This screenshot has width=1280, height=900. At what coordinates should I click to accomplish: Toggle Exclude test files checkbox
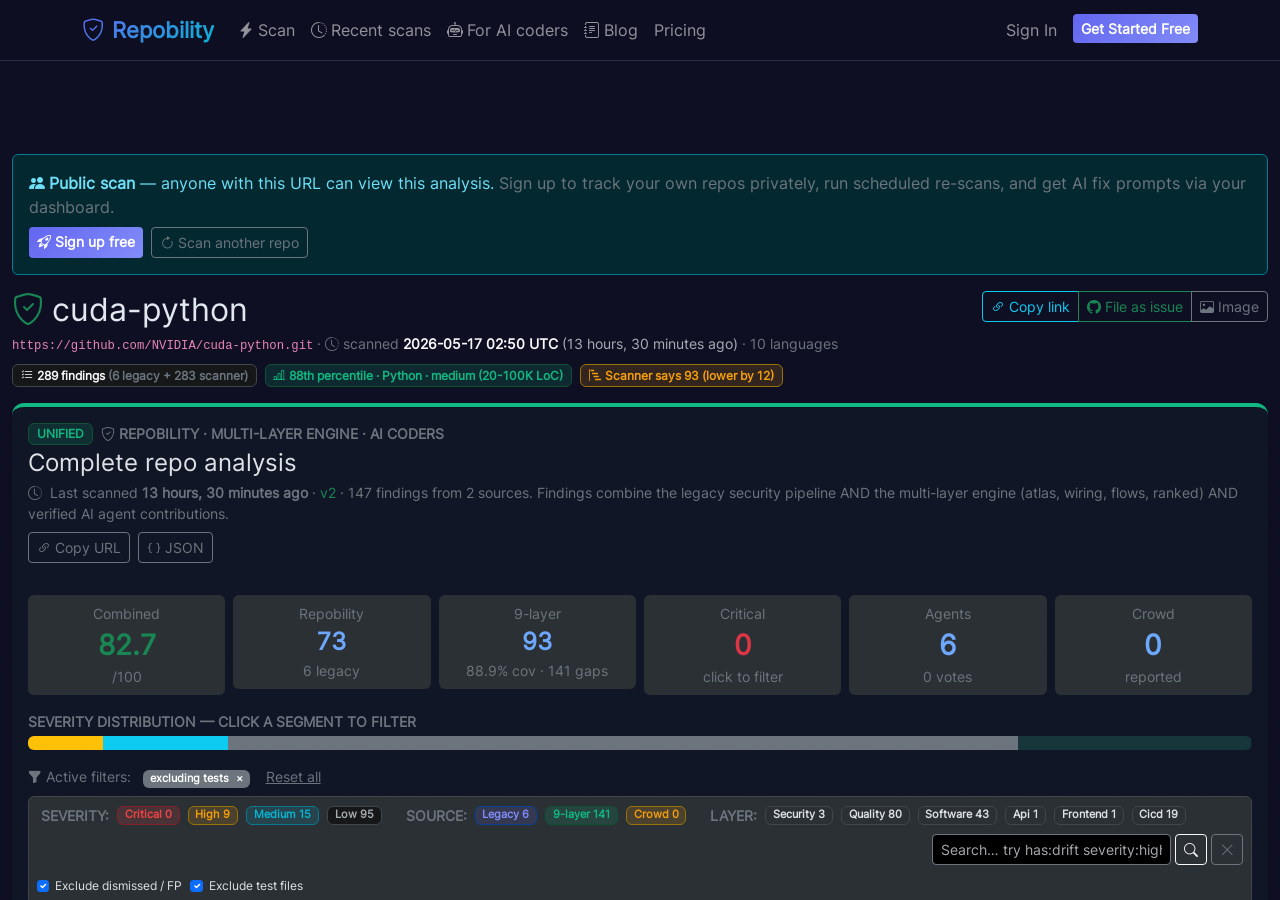[x=196, y=886]
